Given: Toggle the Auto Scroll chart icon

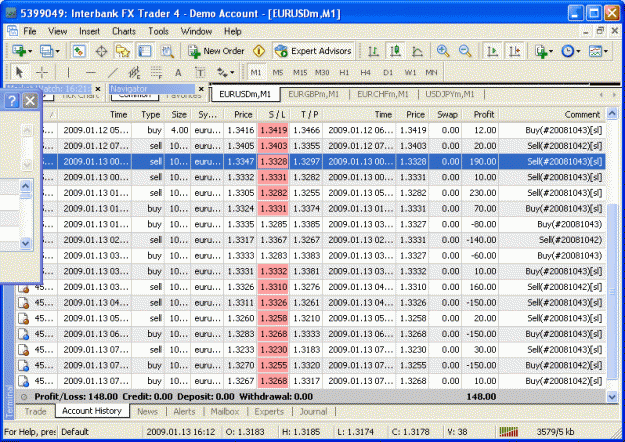Looking at the screenshot, I should [493, 51].
